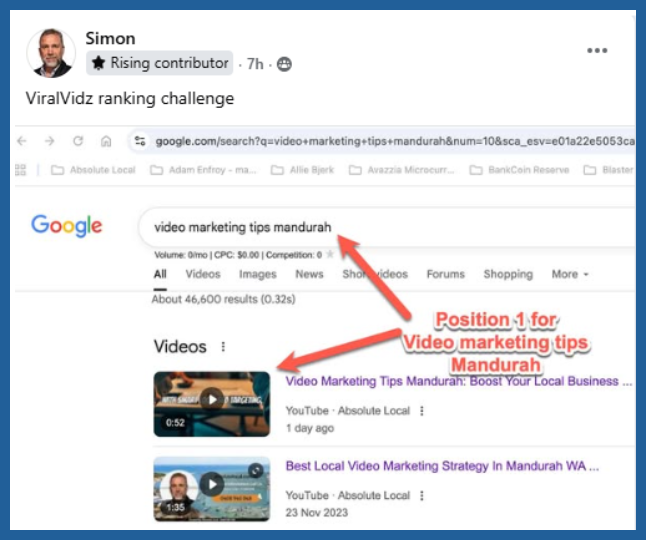Expand the More search filter dropdown

tap(570, 274)
